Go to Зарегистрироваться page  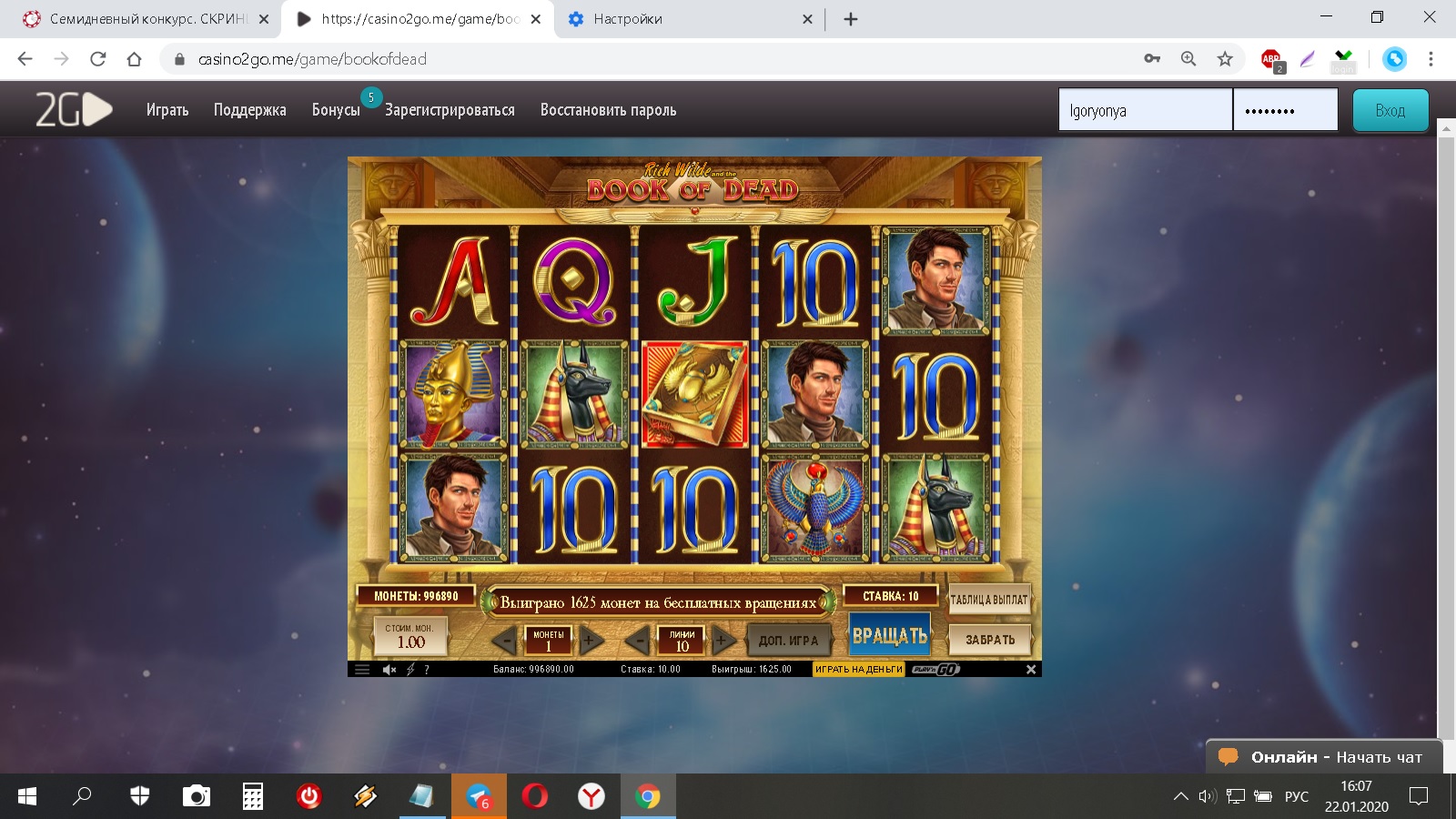(450, 110)
